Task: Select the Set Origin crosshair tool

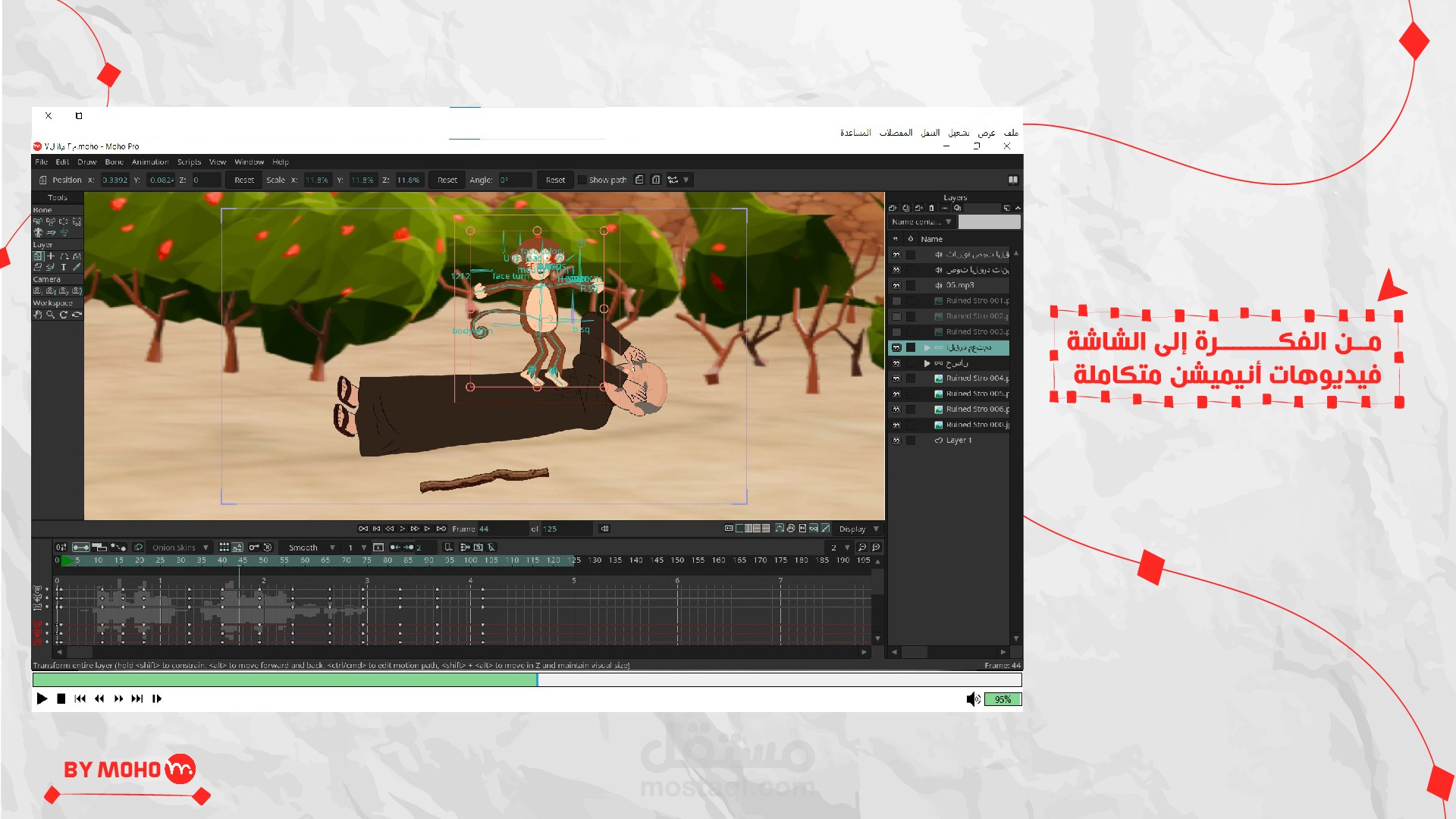Action: [51, 256]
